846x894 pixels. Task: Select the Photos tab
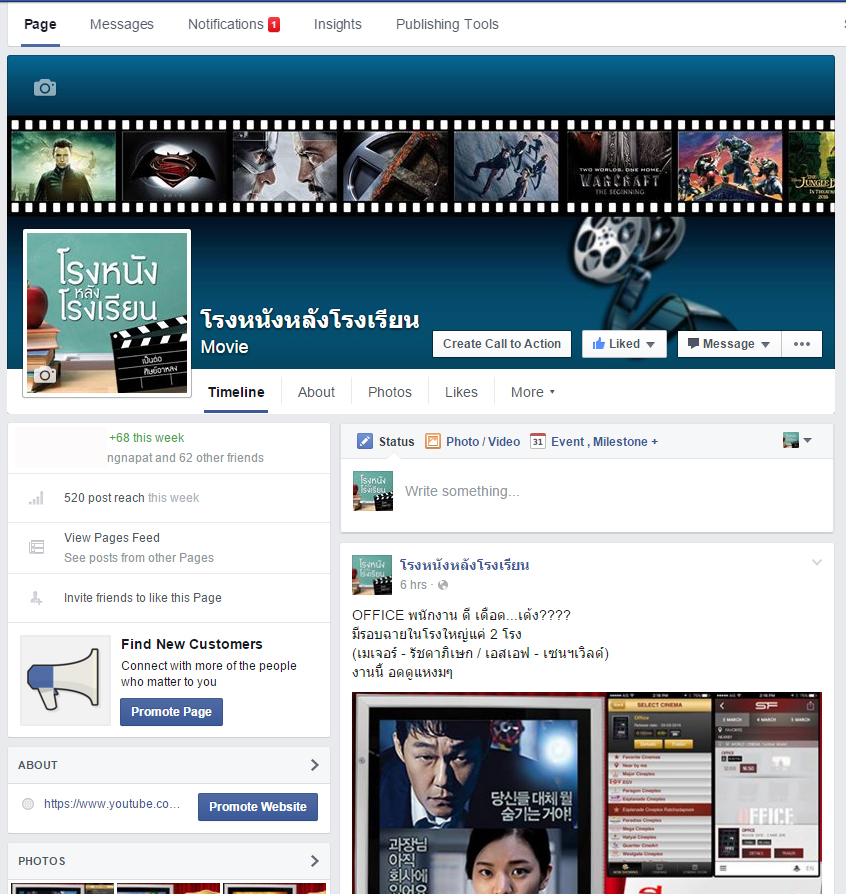point(390,392)
